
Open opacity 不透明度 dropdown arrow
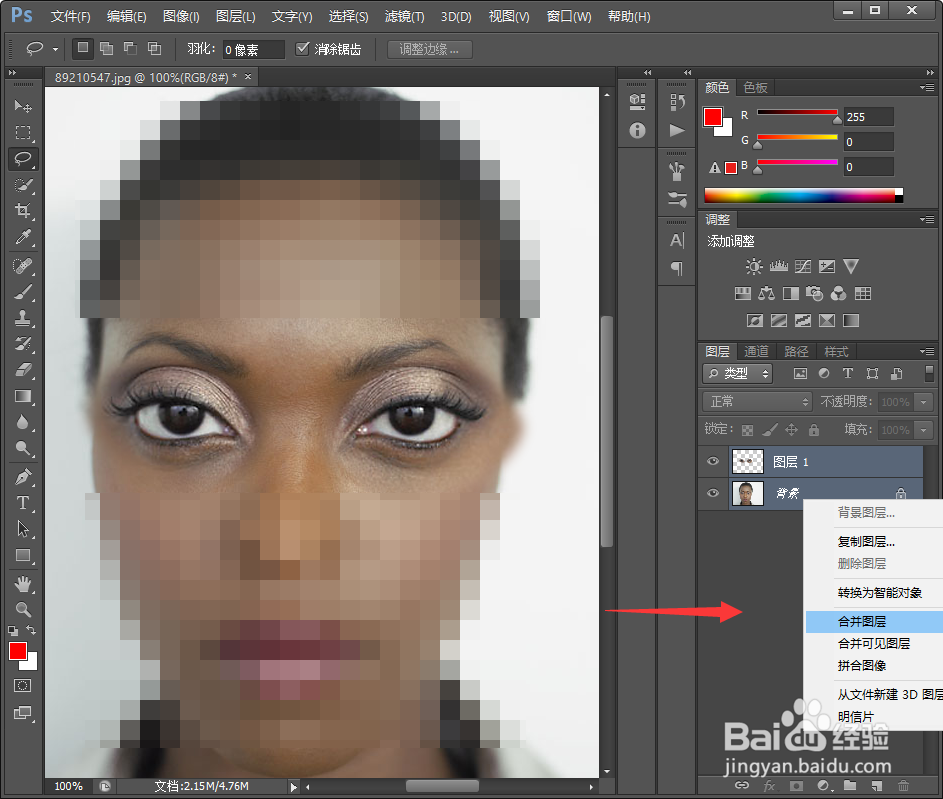pyautogui.click(x=924, y=402)
